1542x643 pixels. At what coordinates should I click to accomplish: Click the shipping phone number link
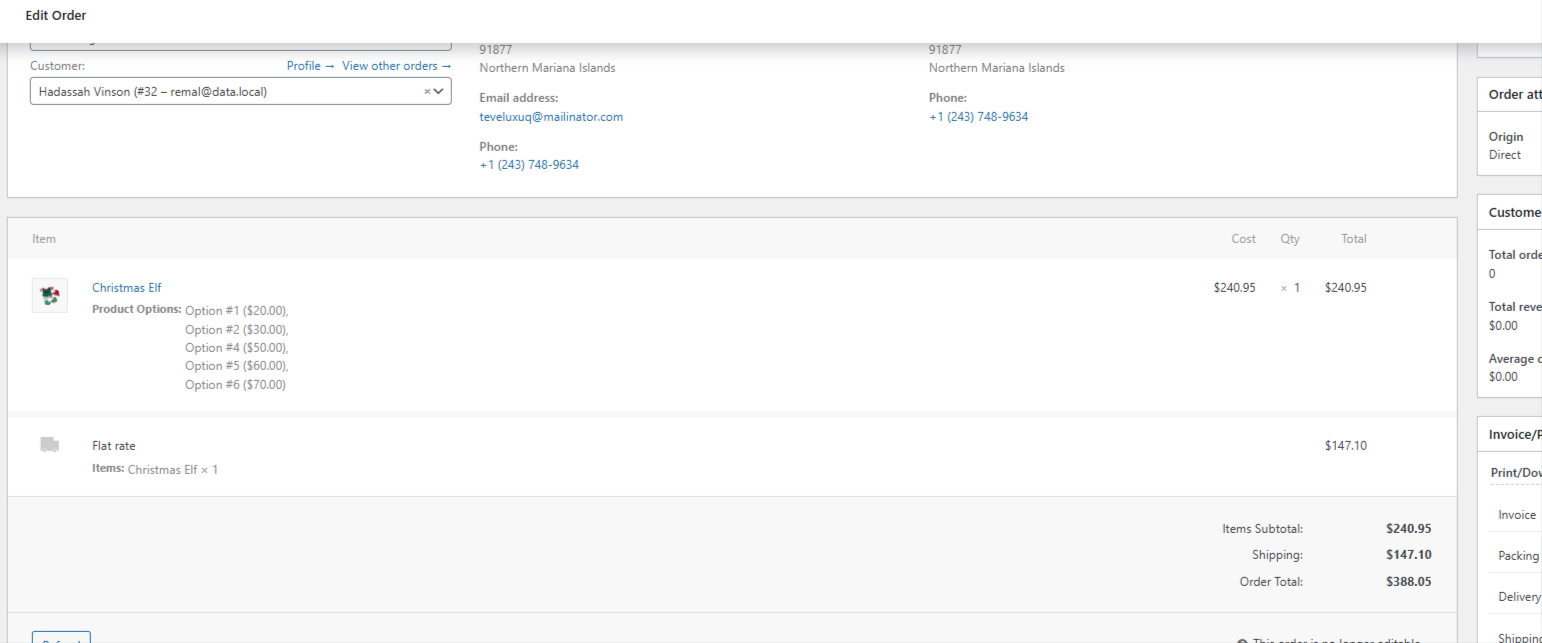click(x=978, y=117)
